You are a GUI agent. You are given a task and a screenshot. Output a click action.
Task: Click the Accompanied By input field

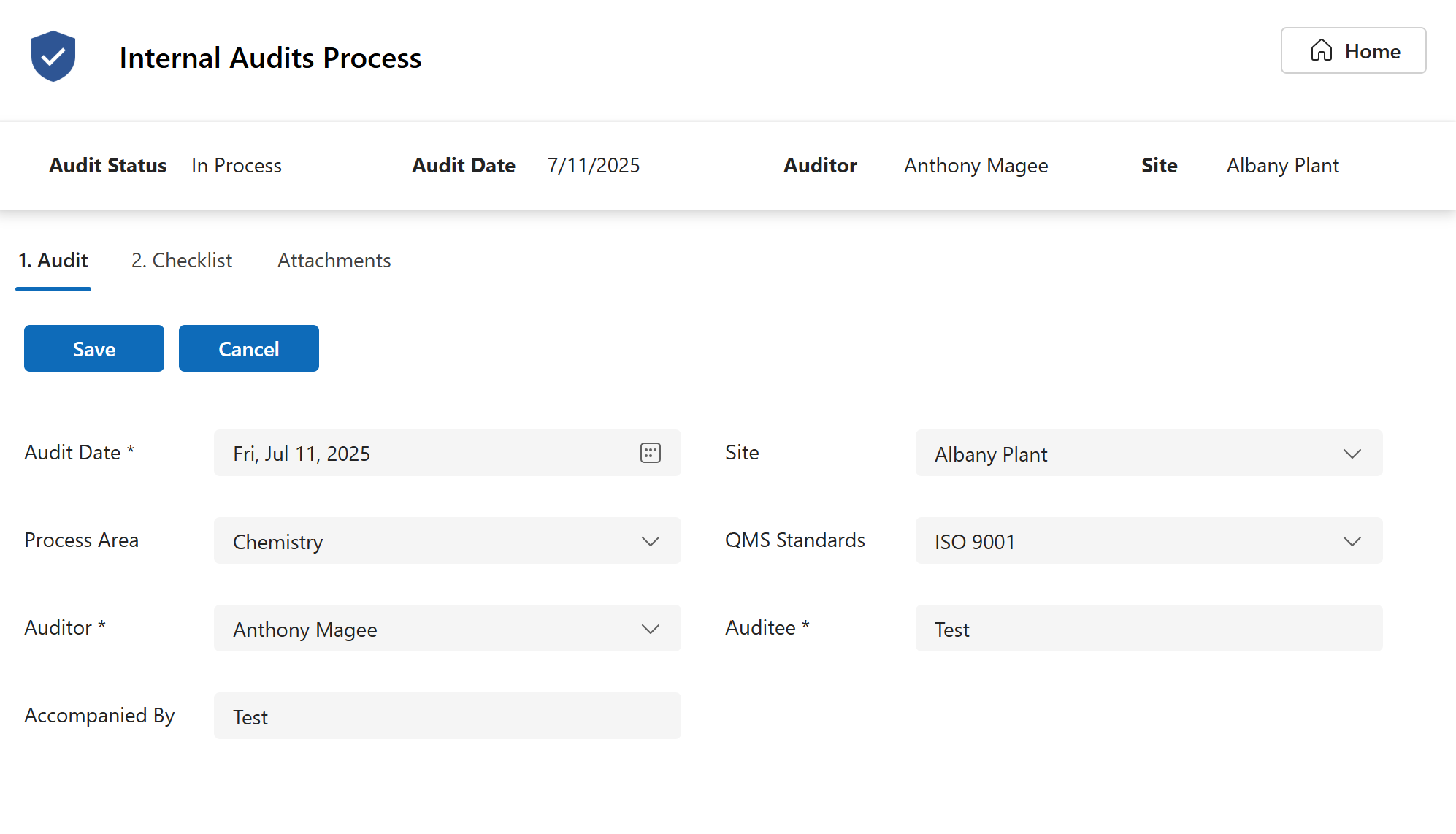pos(447,716)
